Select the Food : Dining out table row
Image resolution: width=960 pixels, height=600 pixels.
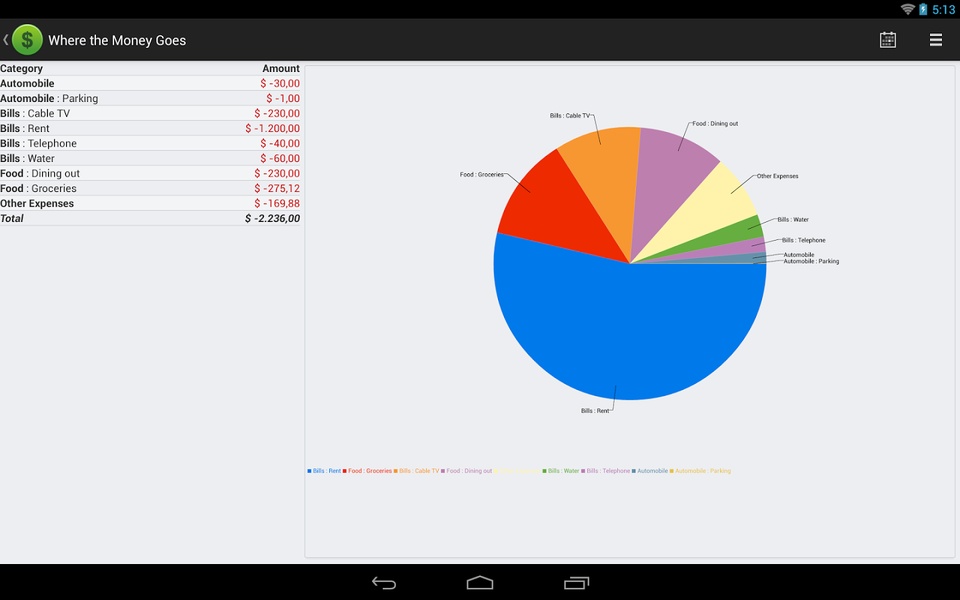click(150, 173)
